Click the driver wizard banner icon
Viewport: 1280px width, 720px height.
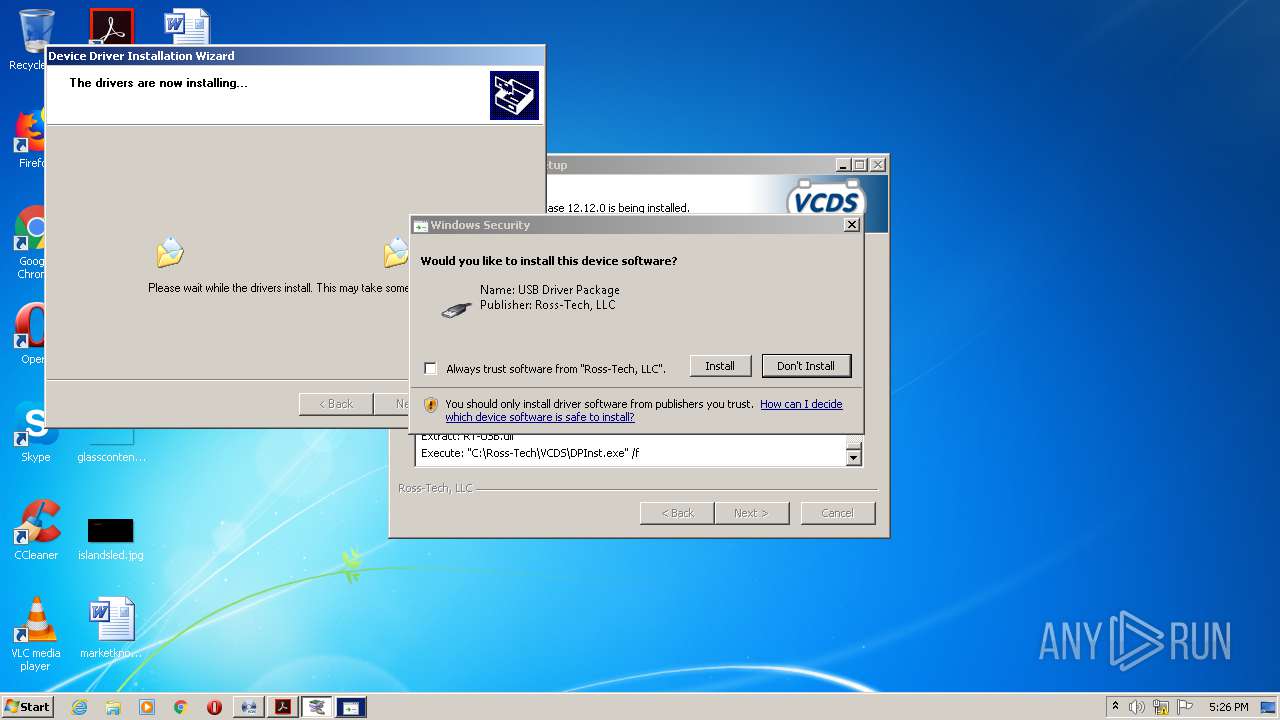click(514, 95)
